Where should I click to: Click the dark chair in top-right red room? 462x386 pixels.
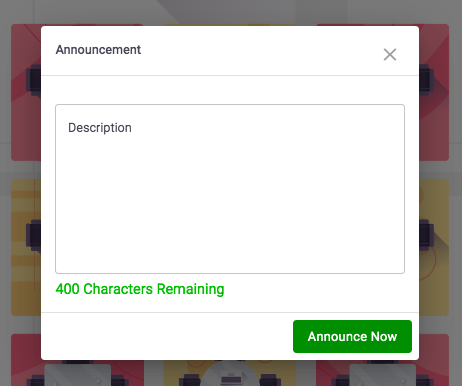pos(426,80)
